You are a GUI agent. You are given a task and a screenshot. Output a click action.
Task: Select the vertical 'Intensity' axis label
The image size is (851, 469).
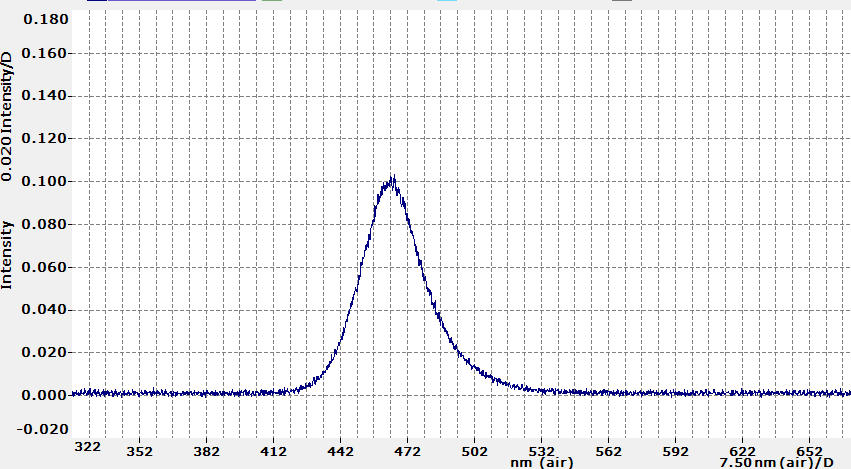(7, 254)
